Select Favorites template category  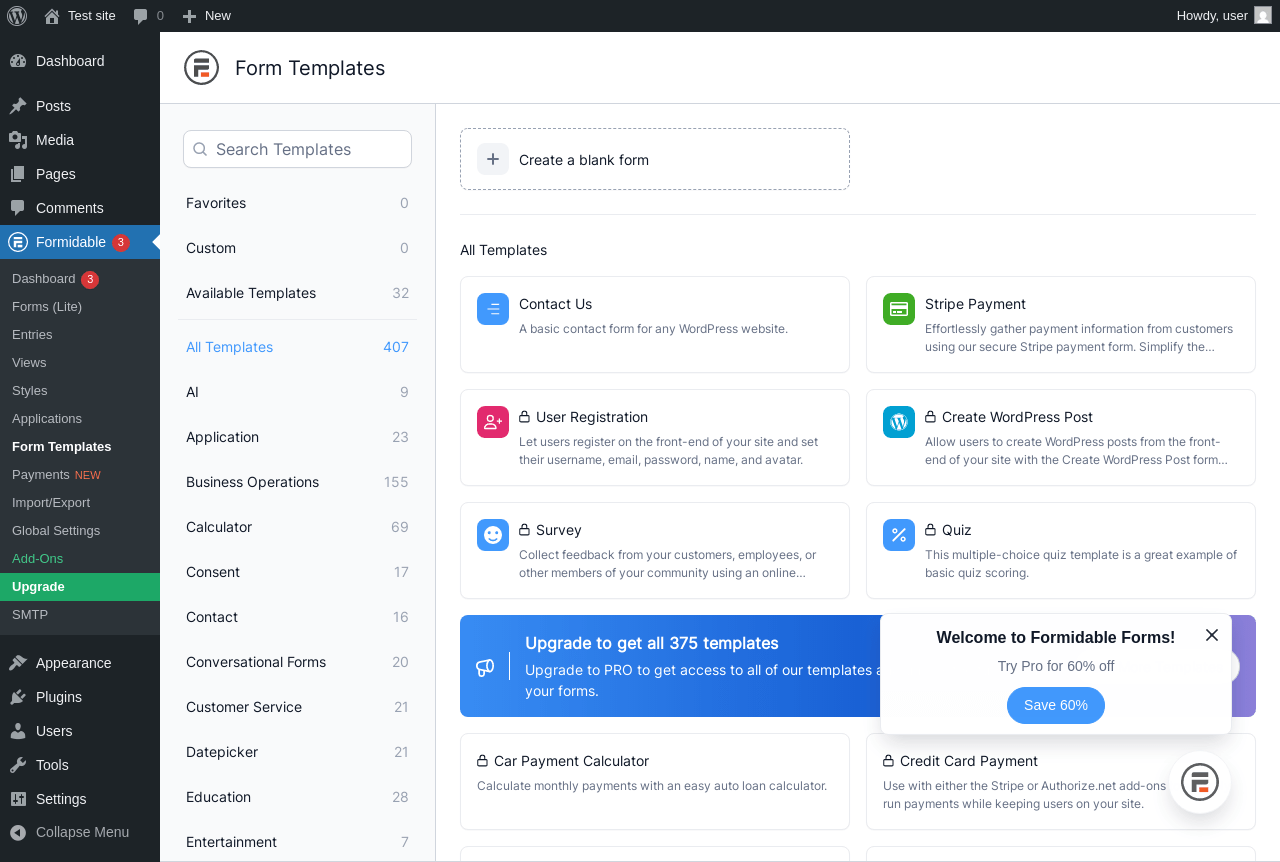click(x=297, y=203)
